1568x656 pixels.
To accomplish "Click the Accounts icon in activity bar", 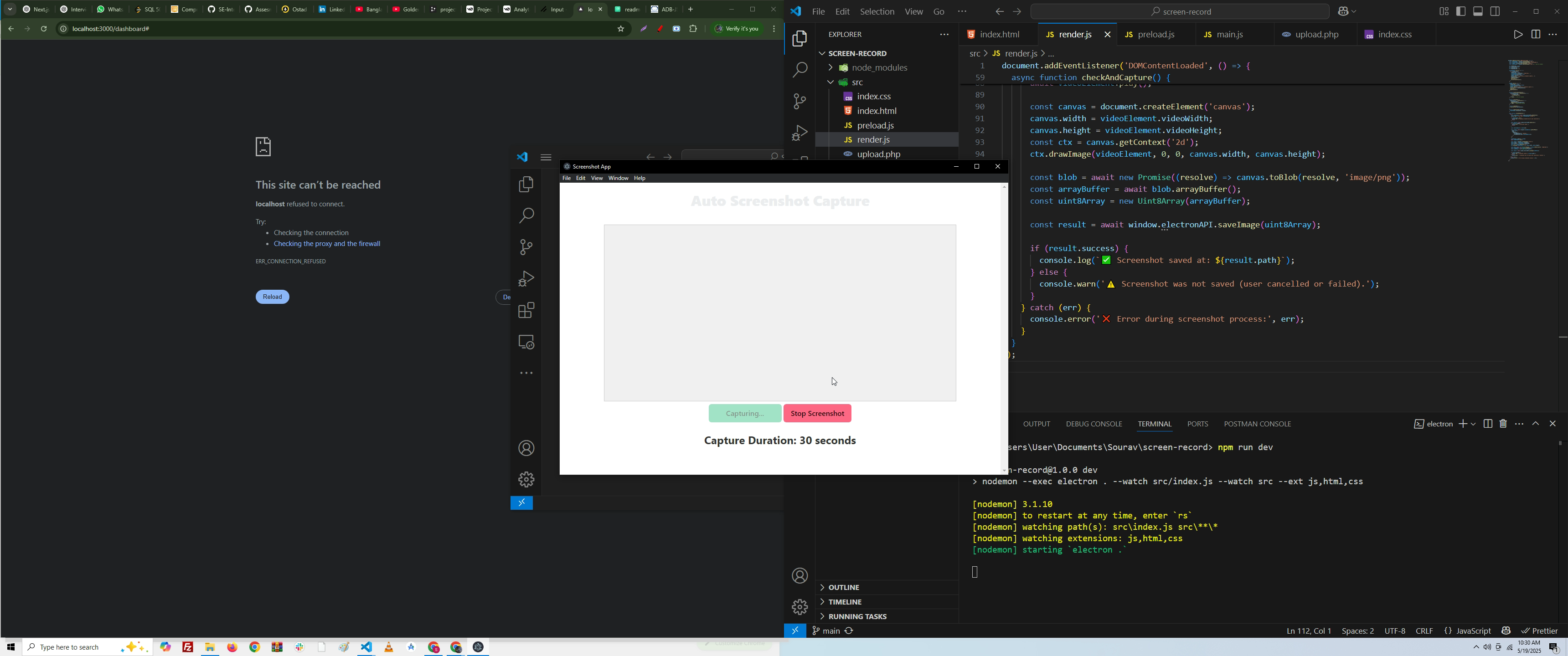I will click(800, 576).
